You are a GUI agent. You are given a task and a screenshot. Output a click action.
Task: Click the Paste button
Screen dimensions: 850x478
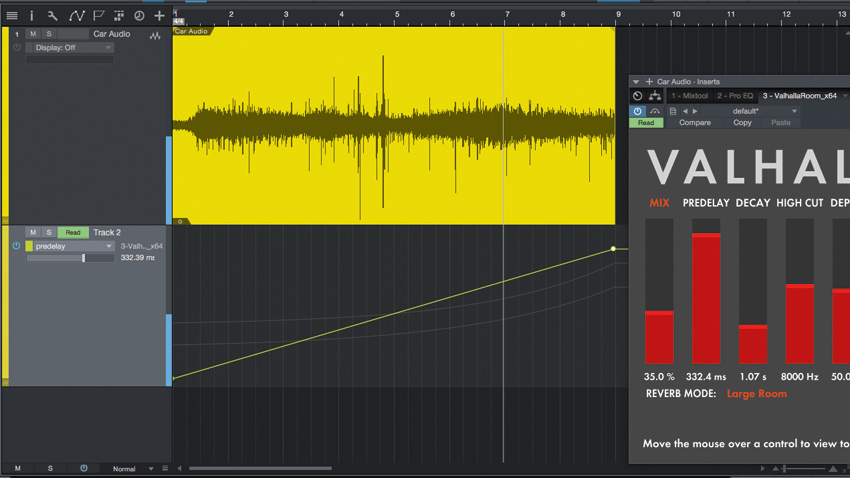point(781,122)
